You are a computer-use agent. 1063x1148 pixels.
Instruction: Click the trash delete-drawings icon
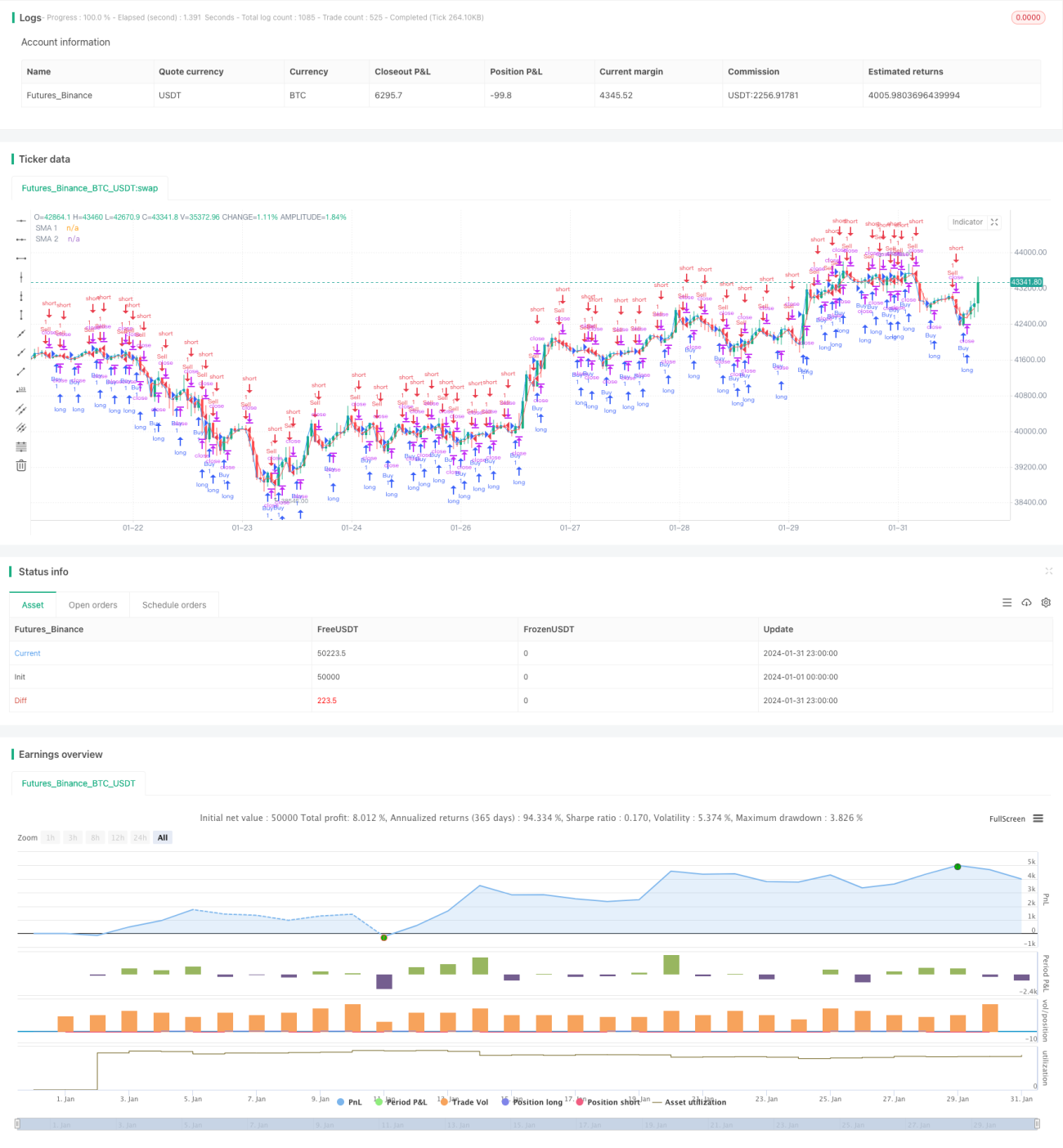[x=21, y=465]
